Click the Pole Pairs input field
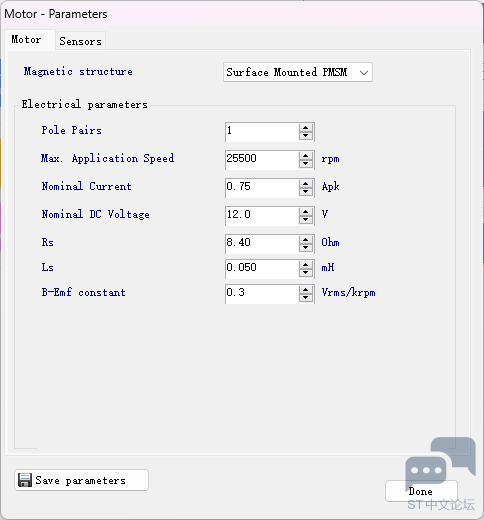484x520 pixels. (262, 132)
